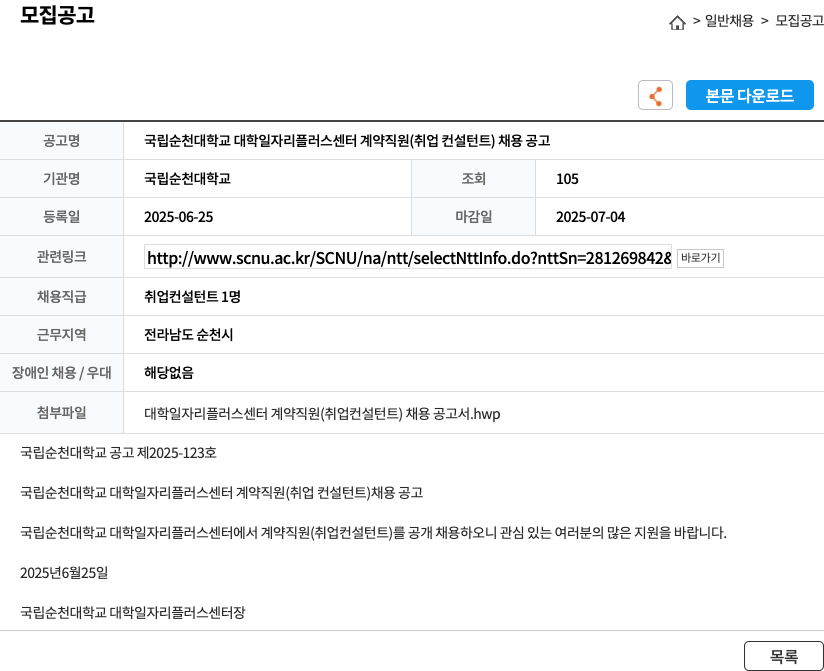Select the 모집공고 page heading
Viewport: 824px width, 671px height.
click(x=57, y=15)
